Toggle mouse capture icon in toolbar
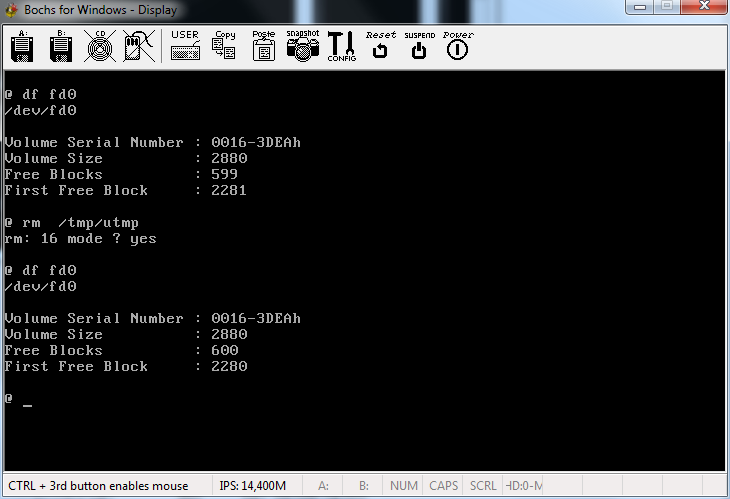This screenshot has width=730, height=499. click(138, 47)
